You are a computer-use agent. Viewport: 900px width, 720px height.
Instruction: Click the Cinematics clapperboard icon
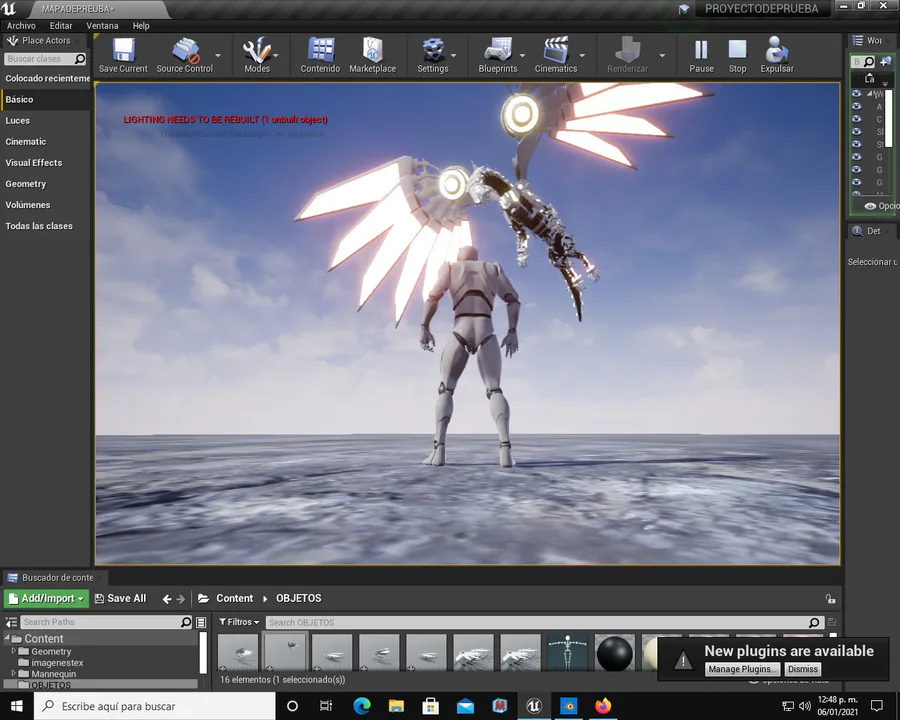tap(556, 50)
